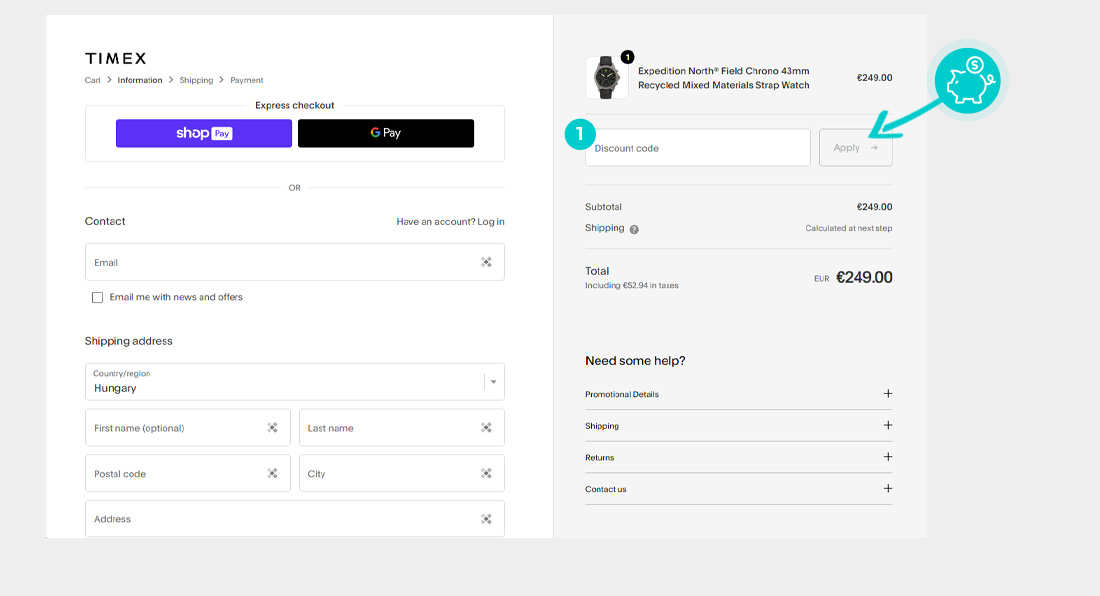
Task: Click the autofill icon in Email field
Action: 486,262
